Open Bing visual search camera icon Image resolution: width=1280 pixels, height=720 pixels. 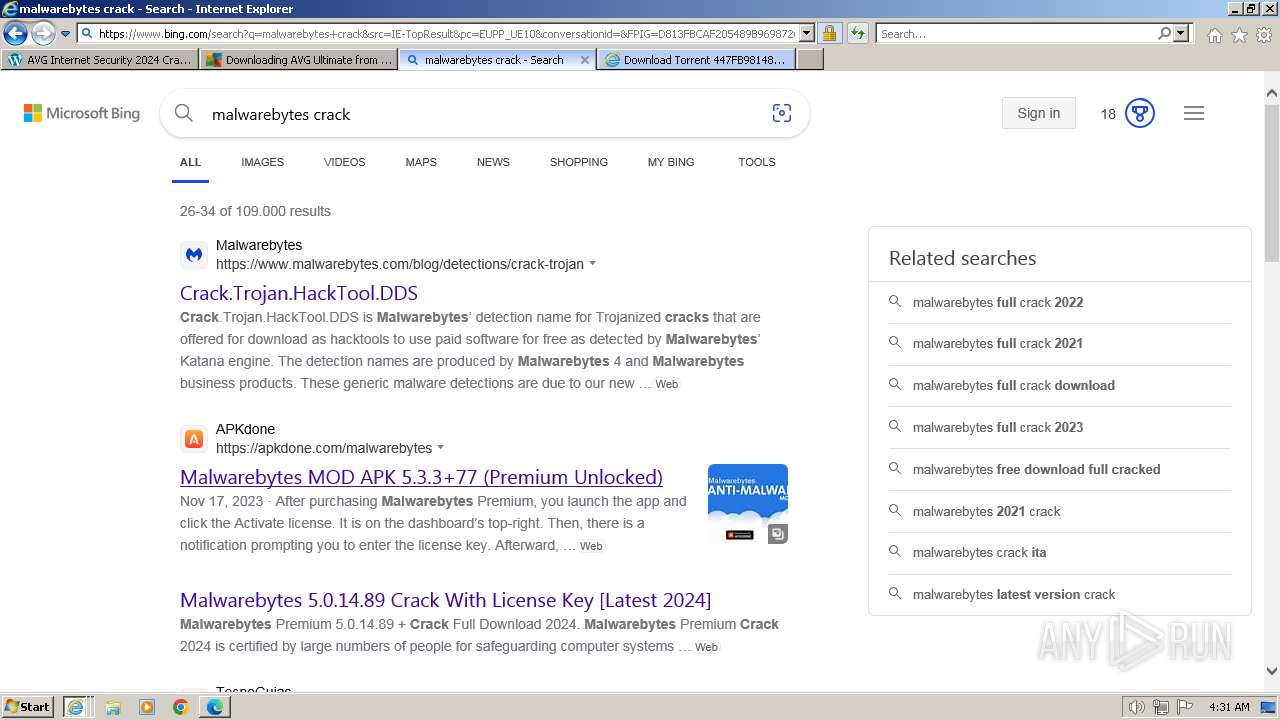[782, 114]
